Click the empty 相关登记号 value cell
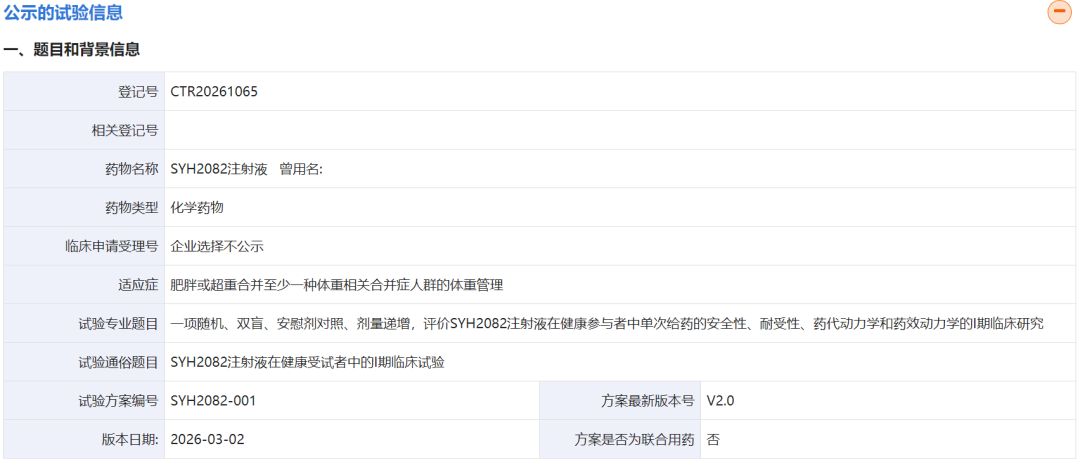Screen dimensions: 1080x465 [620, 130]
